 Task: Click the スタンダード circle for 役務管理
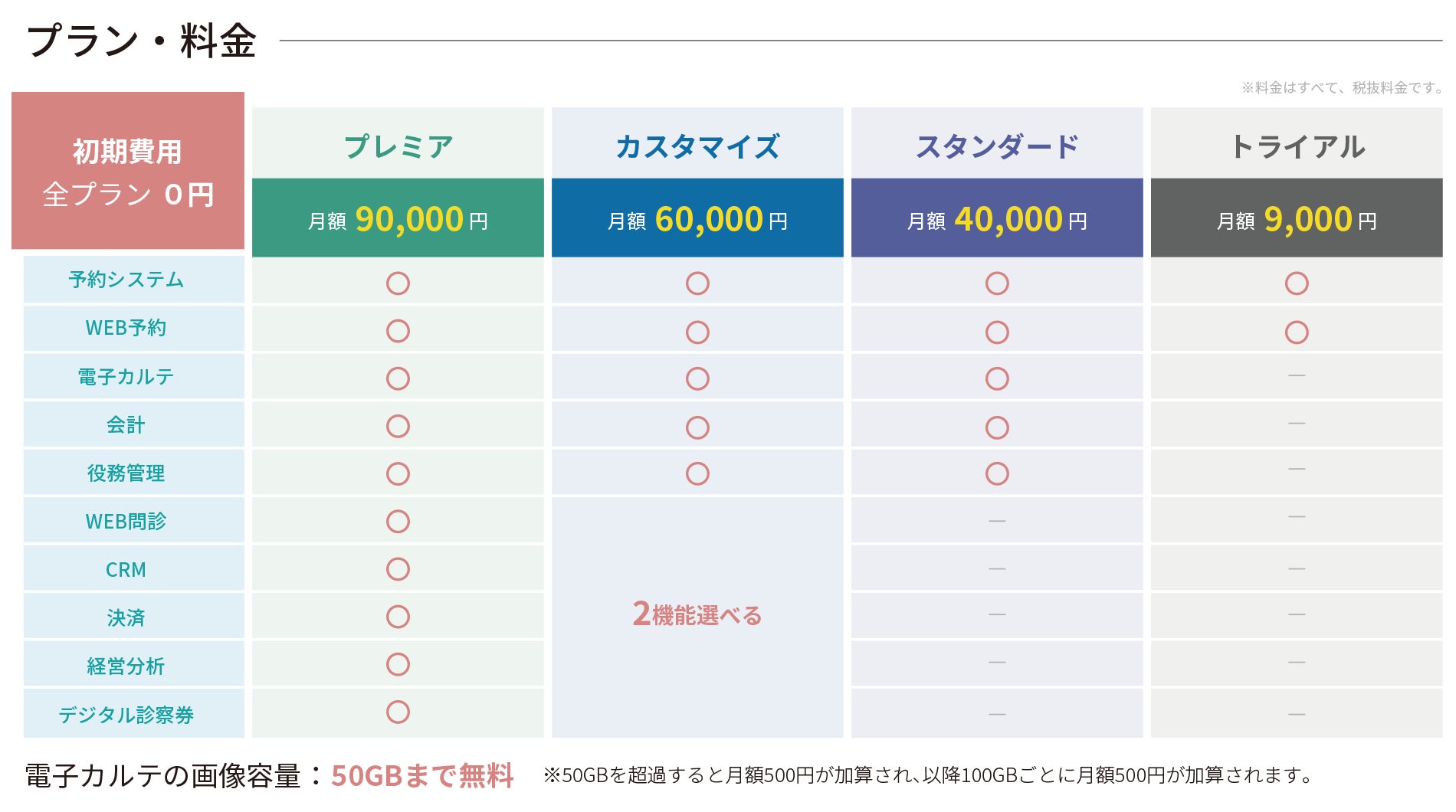coord(997,473)
